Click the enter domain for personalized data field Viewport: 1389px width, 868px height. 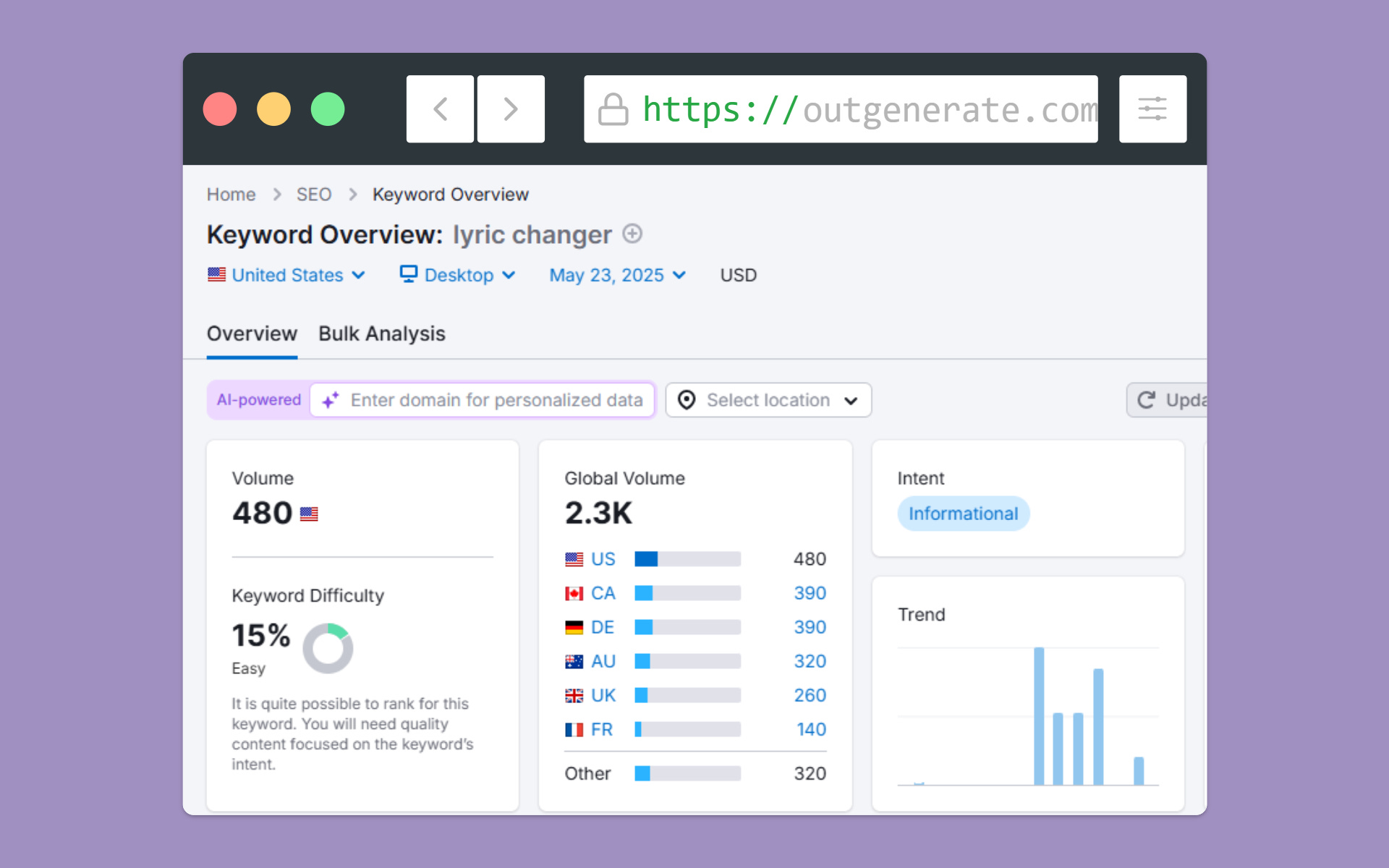click(483, 400)
